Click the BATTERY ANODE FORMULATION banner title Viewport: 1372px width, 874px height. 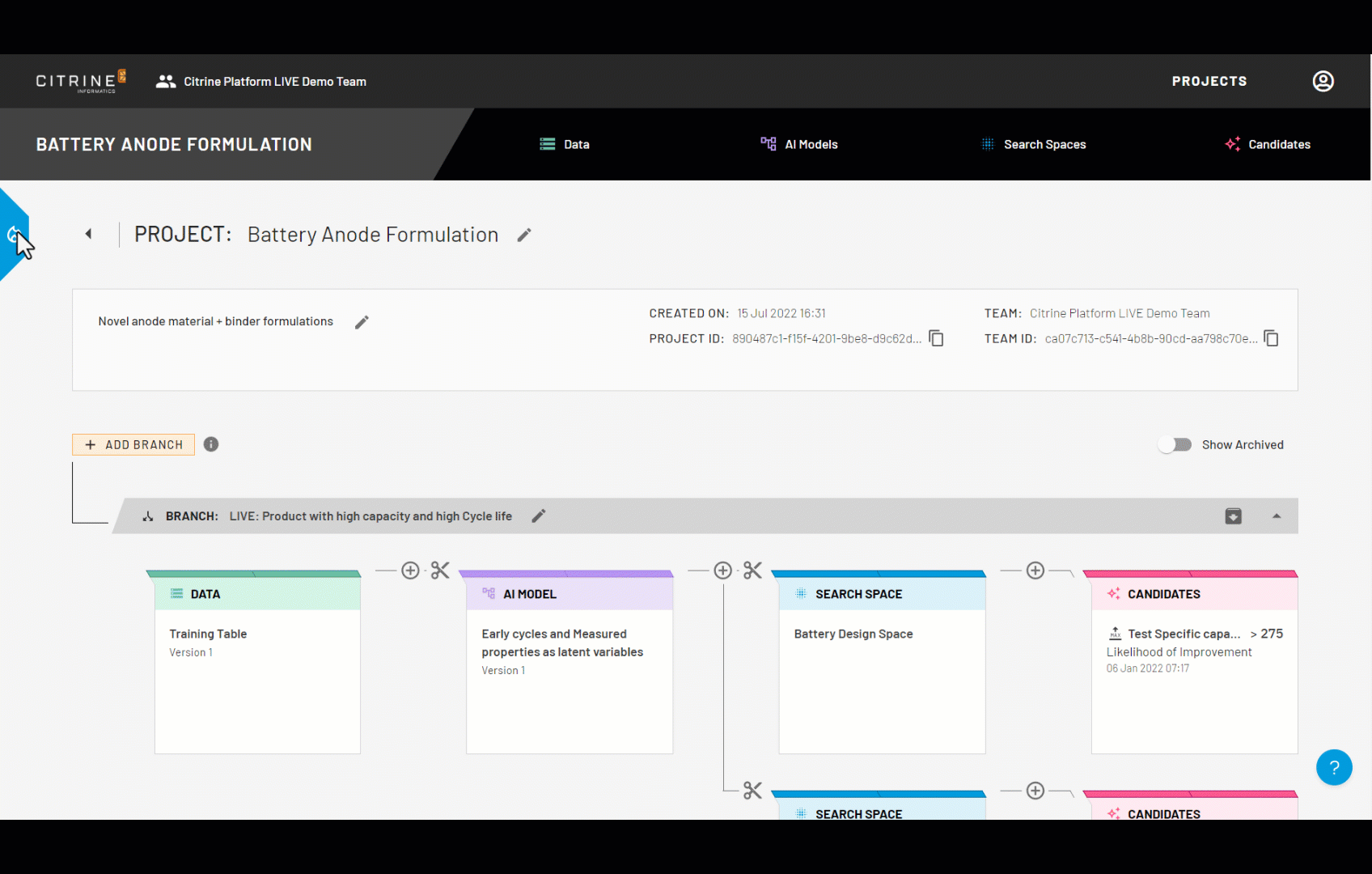point(174,144)
